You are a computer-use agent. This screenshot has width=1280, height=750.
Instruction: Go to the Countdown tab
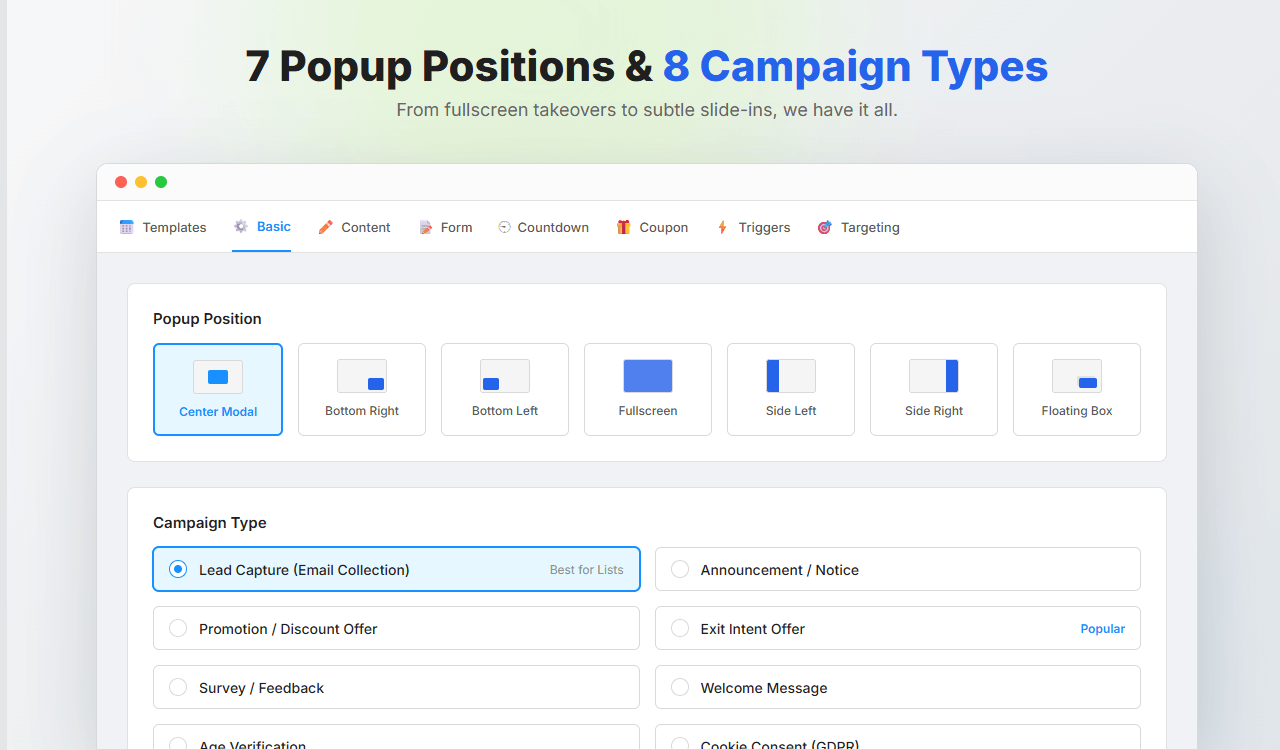click(543, 227)
